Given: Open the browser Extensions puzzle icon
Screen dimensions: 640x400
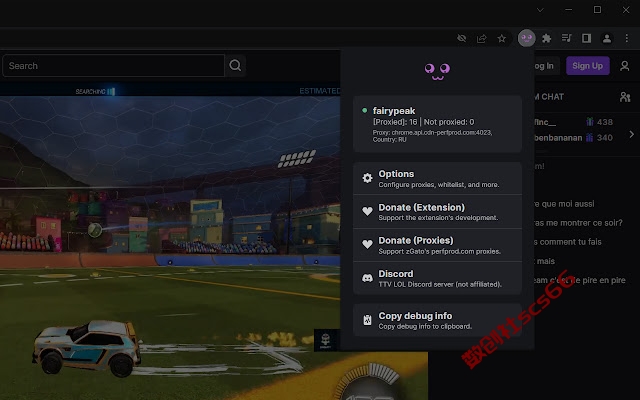Looking at the screenshot, I should click(547, 38).
